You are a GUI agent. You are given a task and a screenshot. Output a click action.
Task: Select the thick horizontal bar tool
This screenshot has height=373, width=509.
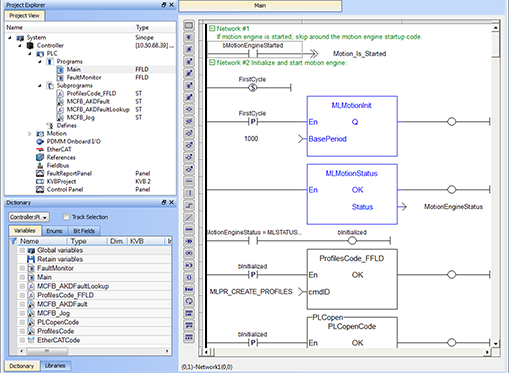pos(189,229)
